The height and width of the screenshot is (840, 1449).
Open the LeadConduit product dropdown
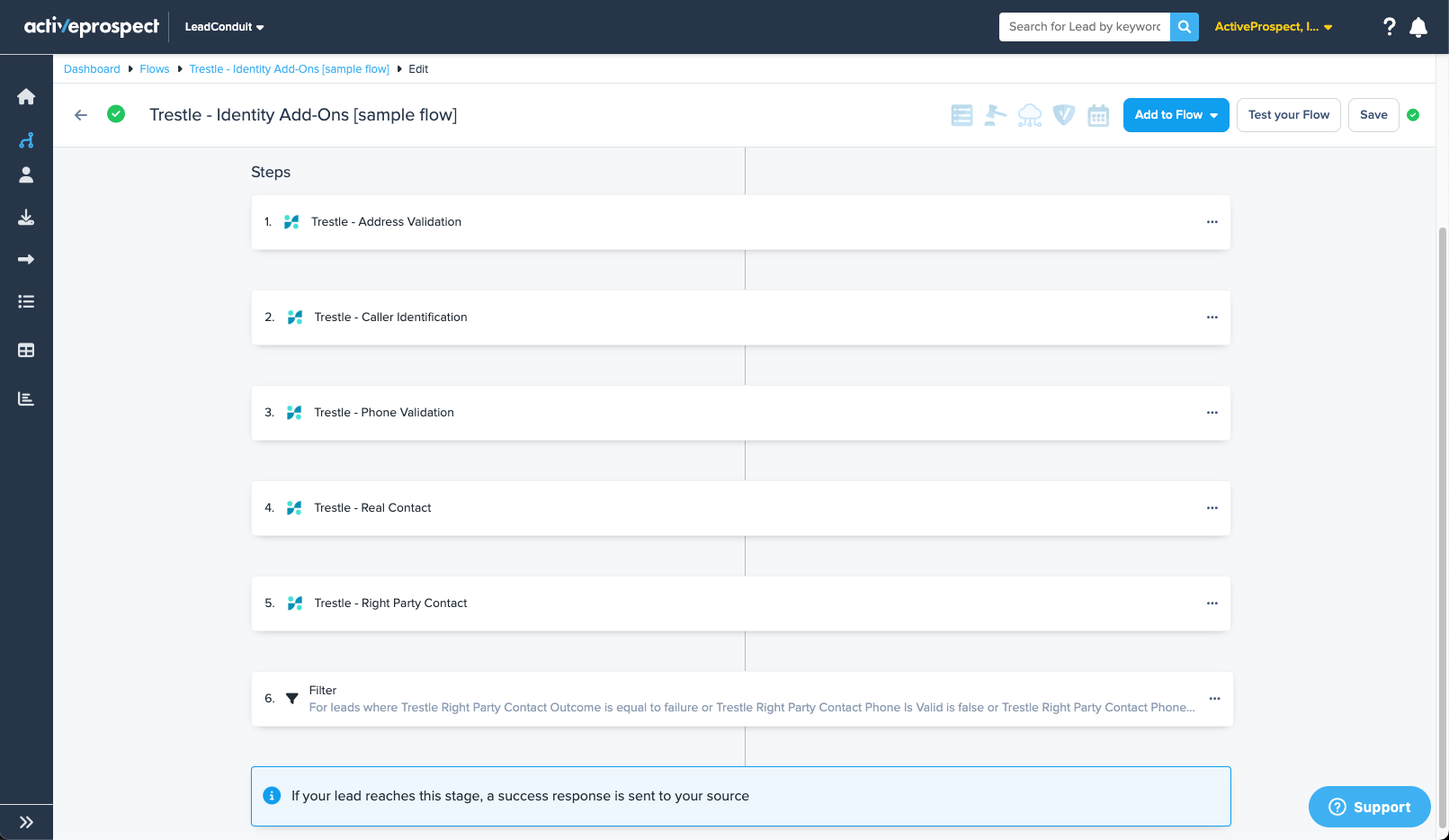[224, 27]
